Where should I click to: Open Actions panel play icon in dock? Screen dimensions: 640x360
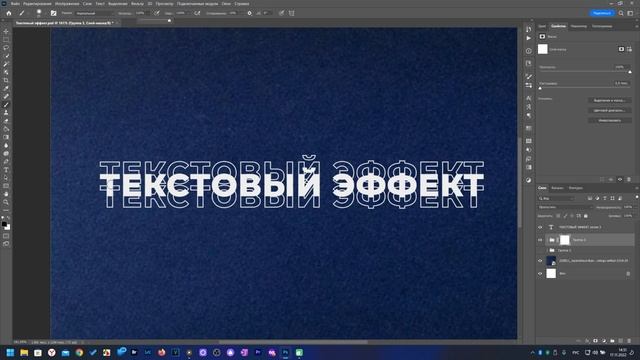click(529, 38)
